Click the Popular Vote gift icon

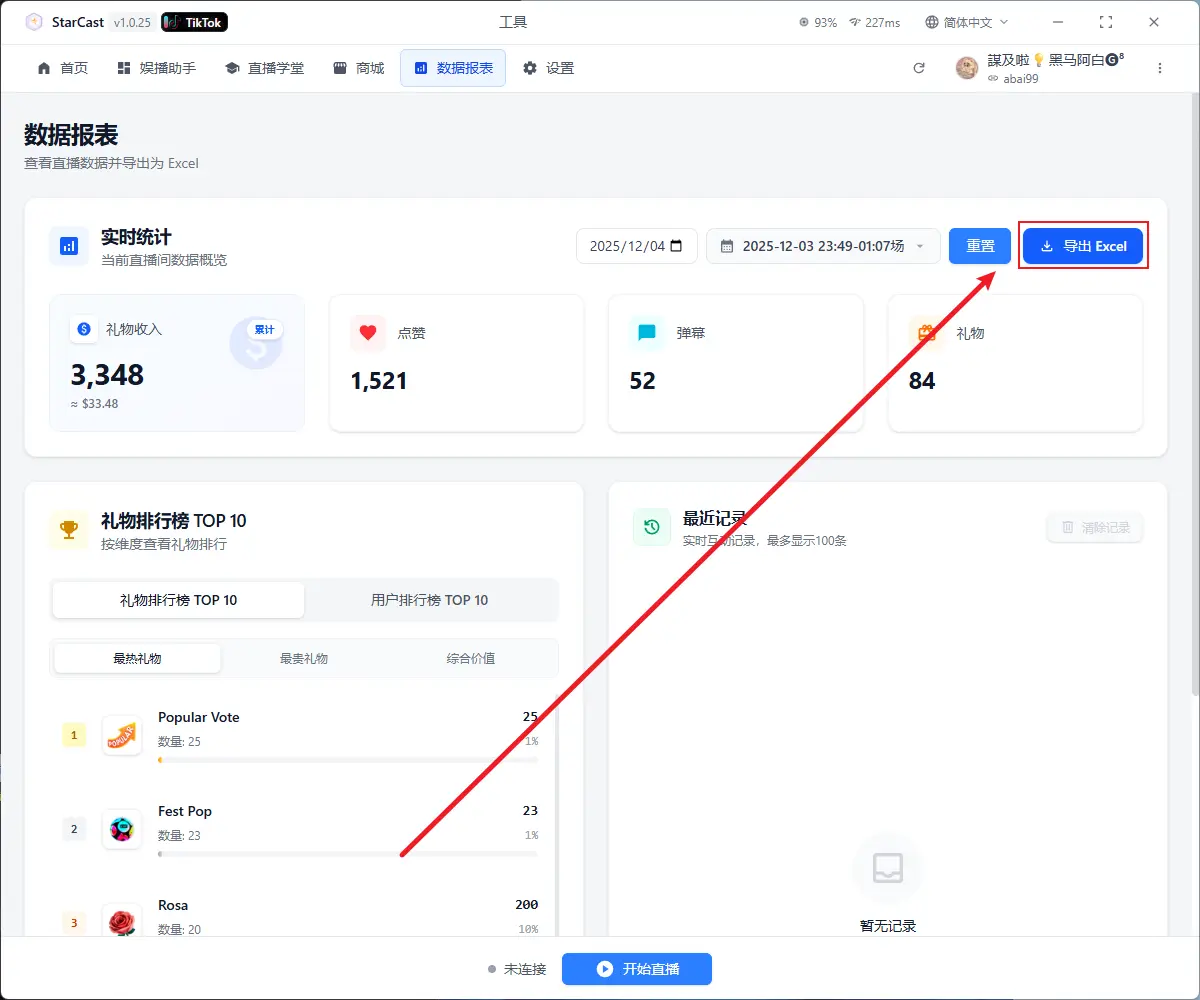point(122,735)
